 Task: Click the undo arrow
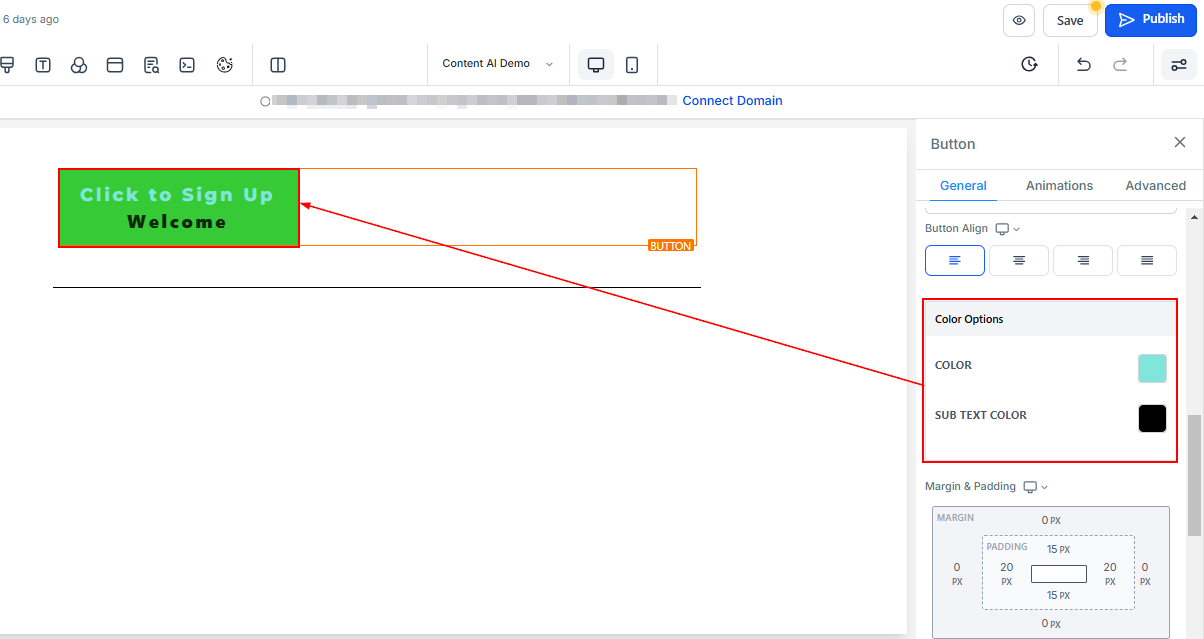coord(1083,65)
